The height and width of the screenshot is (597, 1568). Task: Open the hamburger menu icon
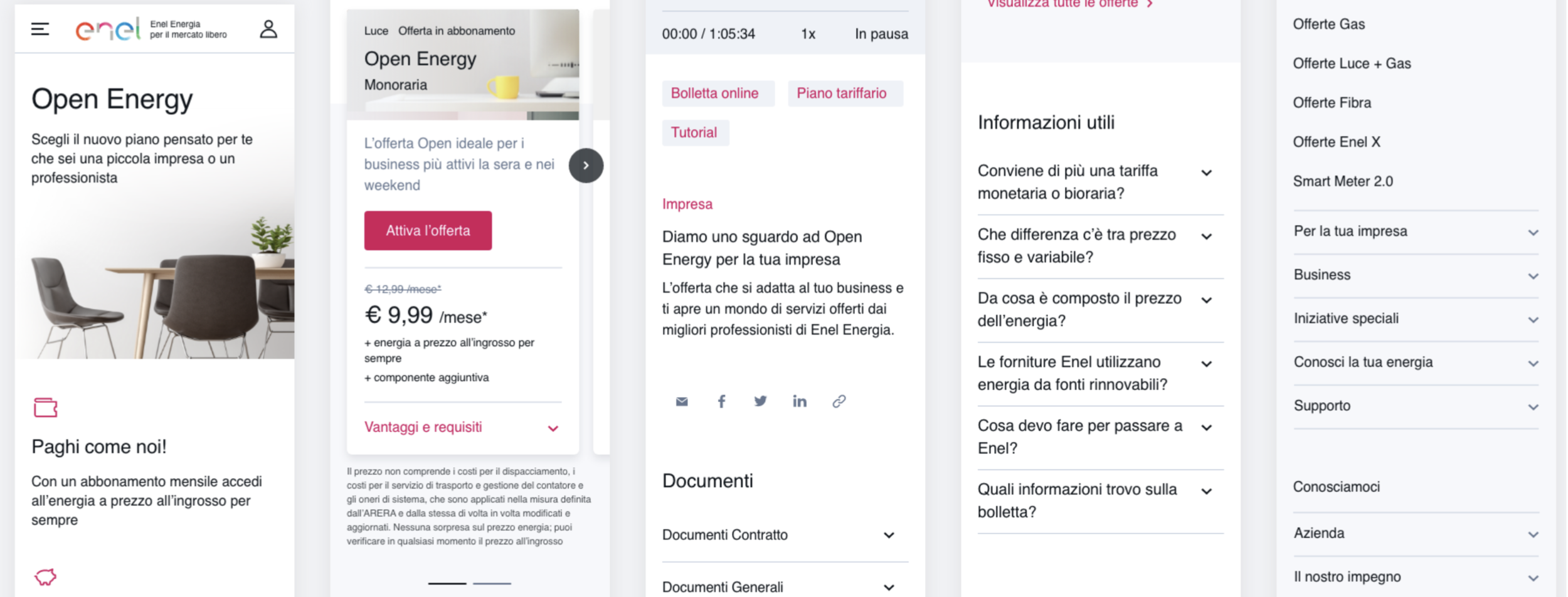coord(40,29)
